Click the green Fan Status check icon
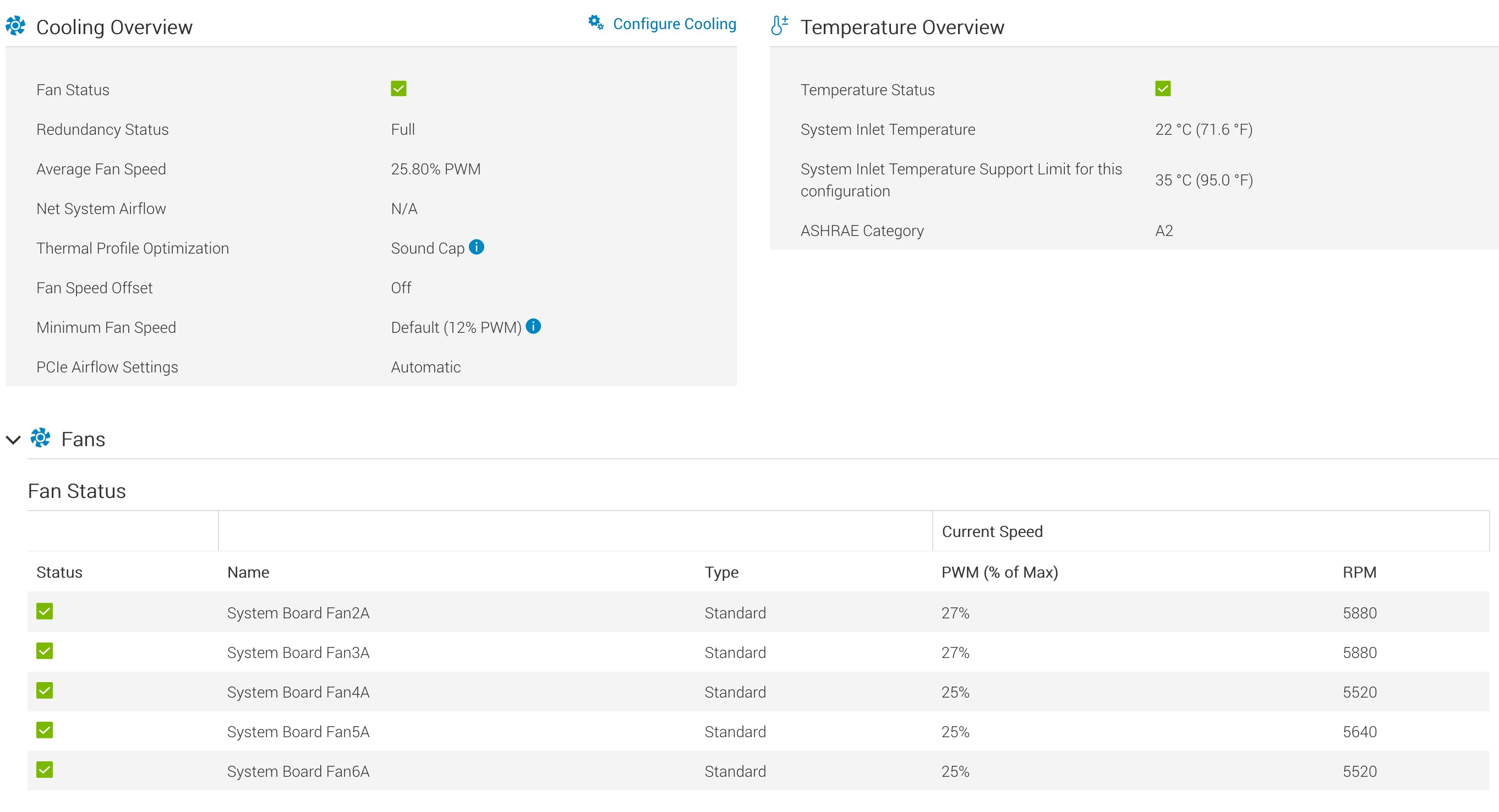The height and width of the screenshot is (812, 1499). point(398,89)
